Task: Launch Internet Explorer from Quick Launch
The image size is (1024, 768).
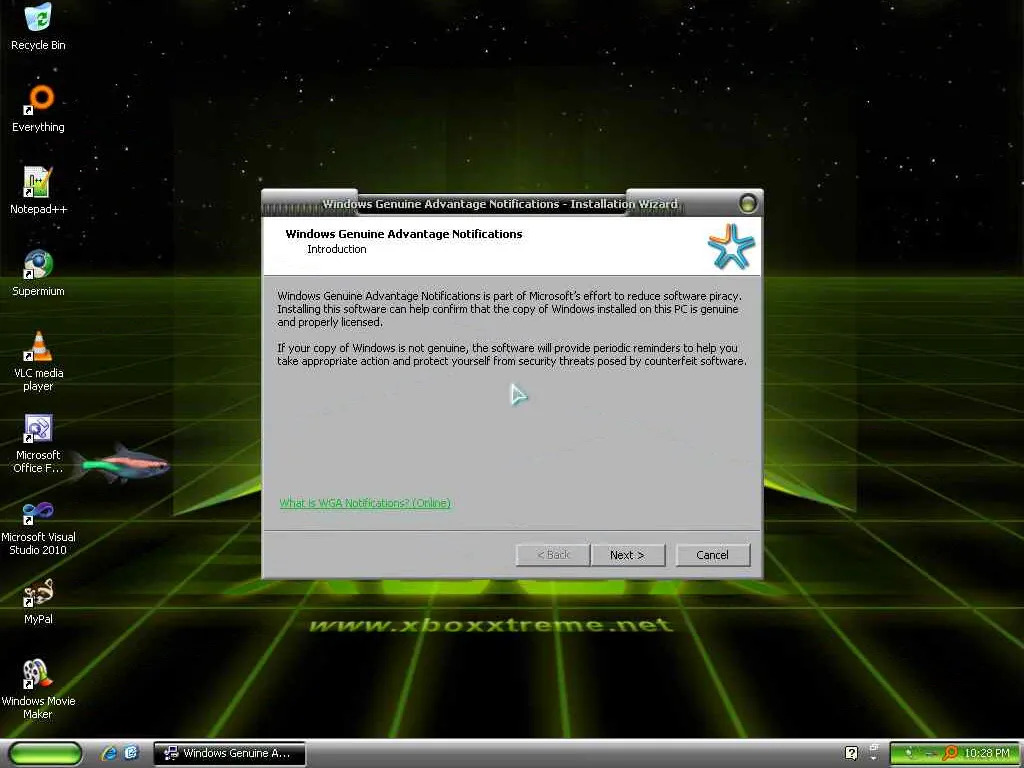Action: click(x=108, y=753)
